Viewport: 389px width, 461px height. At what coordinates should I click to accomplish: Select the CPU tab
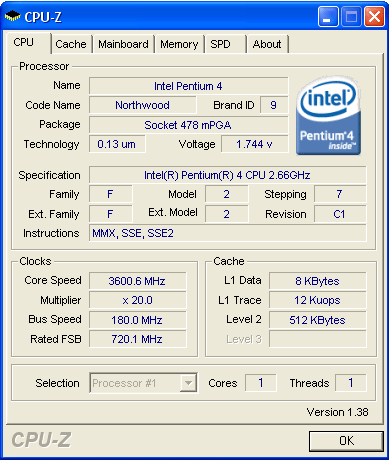(x=27, y=42)
